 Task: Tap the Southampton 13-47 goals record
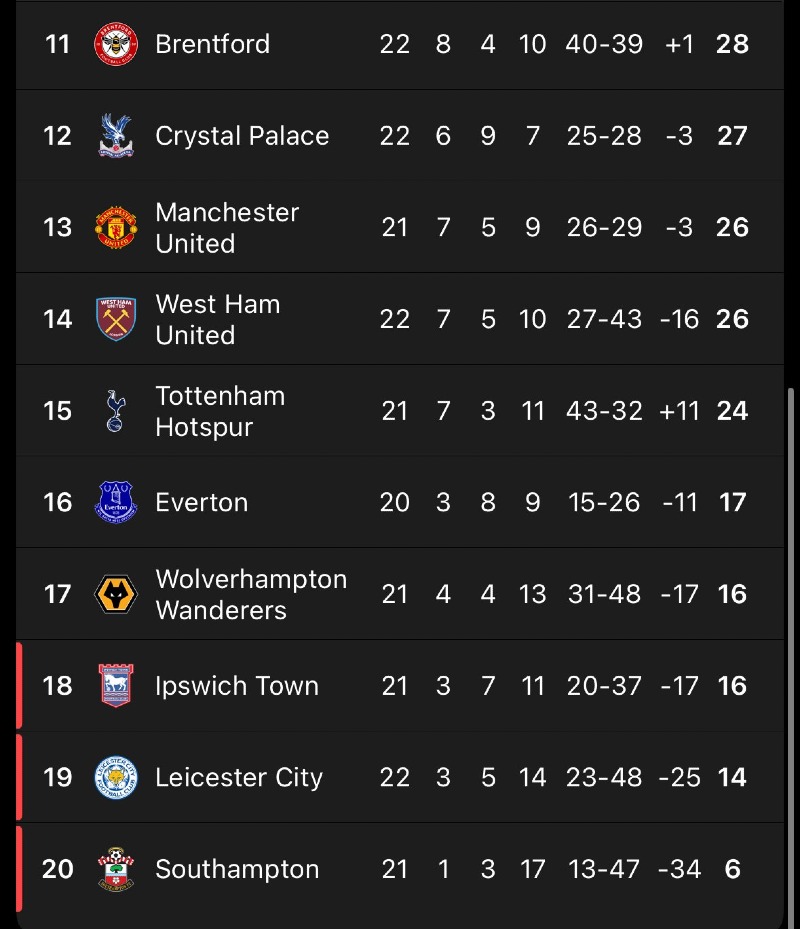point(604,869)
